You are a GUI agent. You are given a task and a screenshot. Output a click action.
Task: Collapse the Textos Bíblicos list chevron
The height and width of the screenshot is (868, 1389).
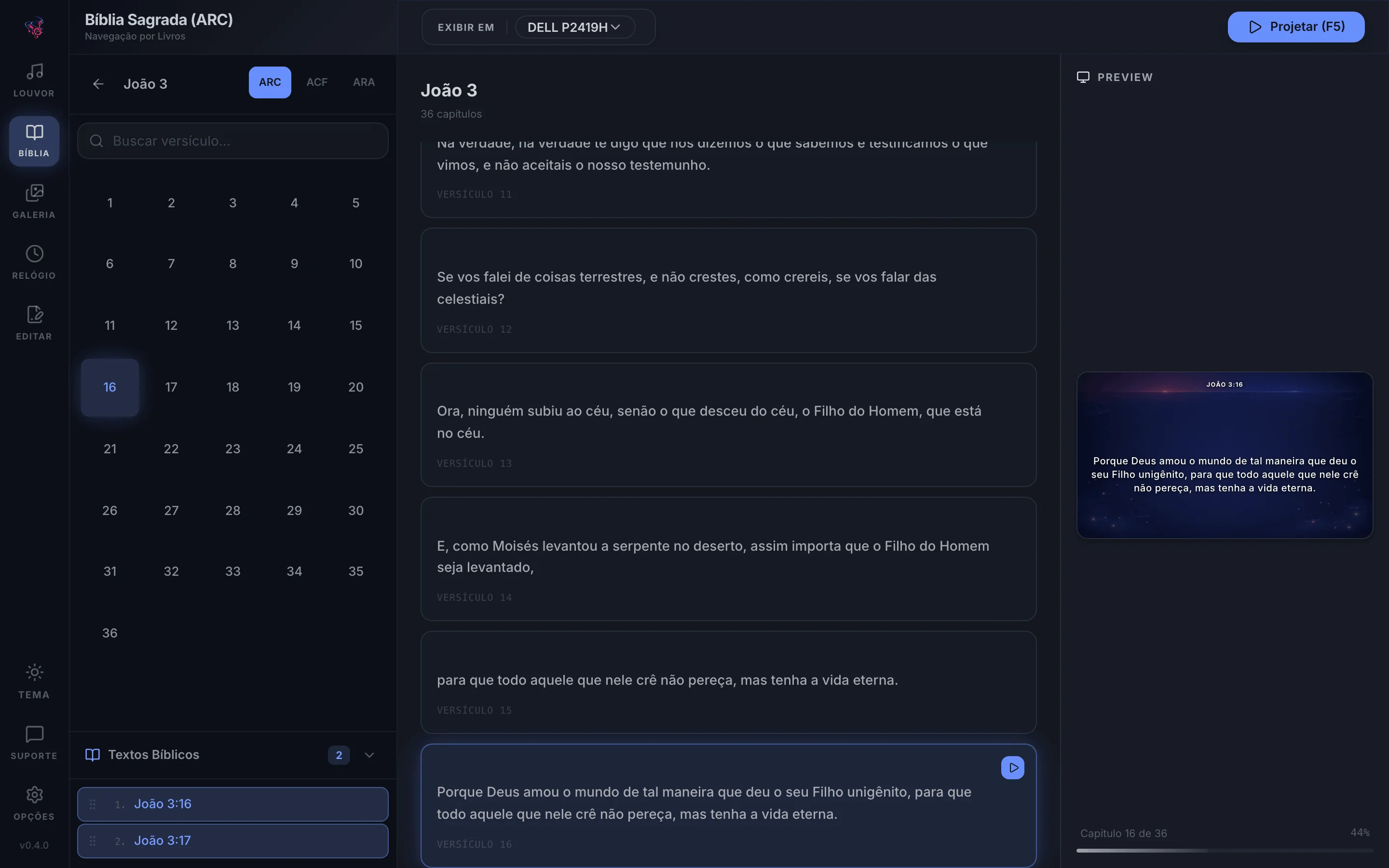tap(369, 755)
